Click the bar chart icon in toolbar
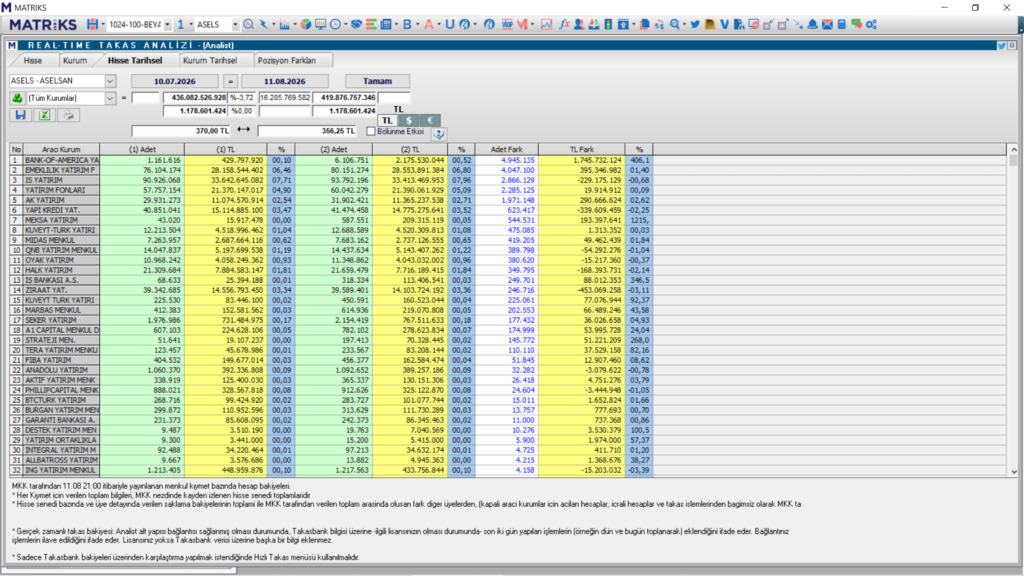This screenshot has height=576, width=1024. pos(284,24)
